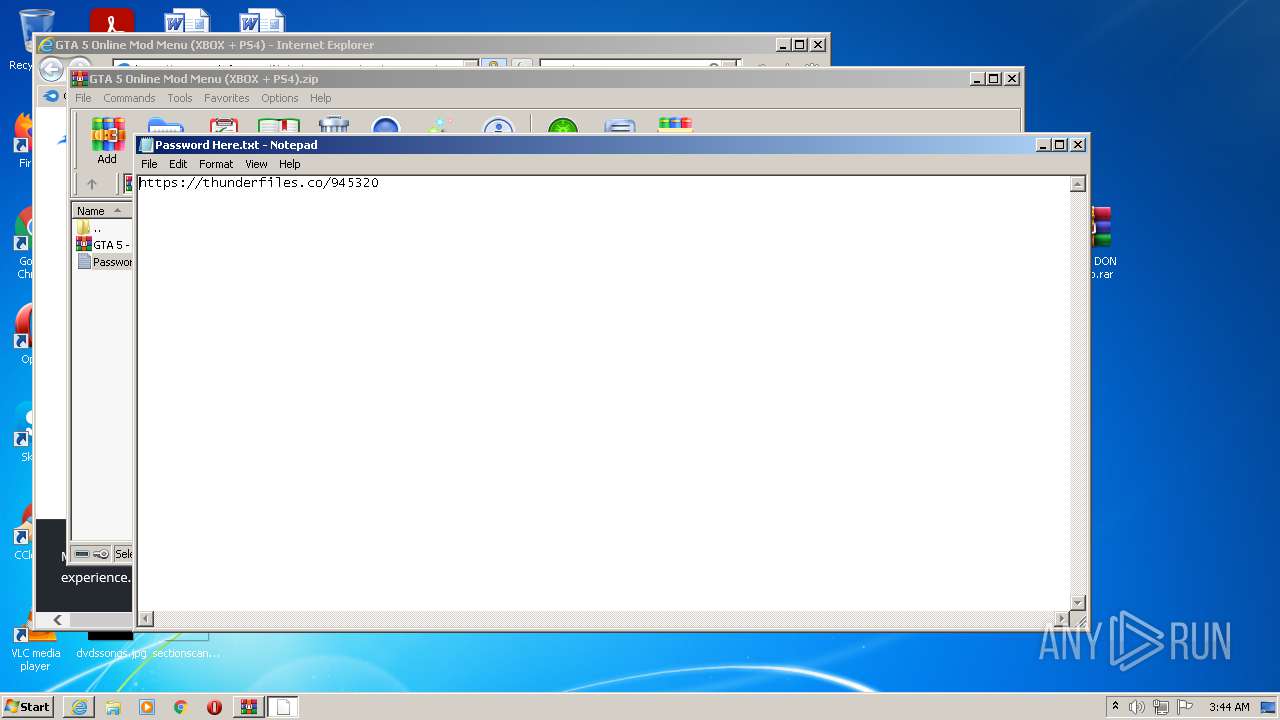This screenshot has width=1280, height=720.
Task: Open the volume control in system tray
Action: [x=1137, y=707]
